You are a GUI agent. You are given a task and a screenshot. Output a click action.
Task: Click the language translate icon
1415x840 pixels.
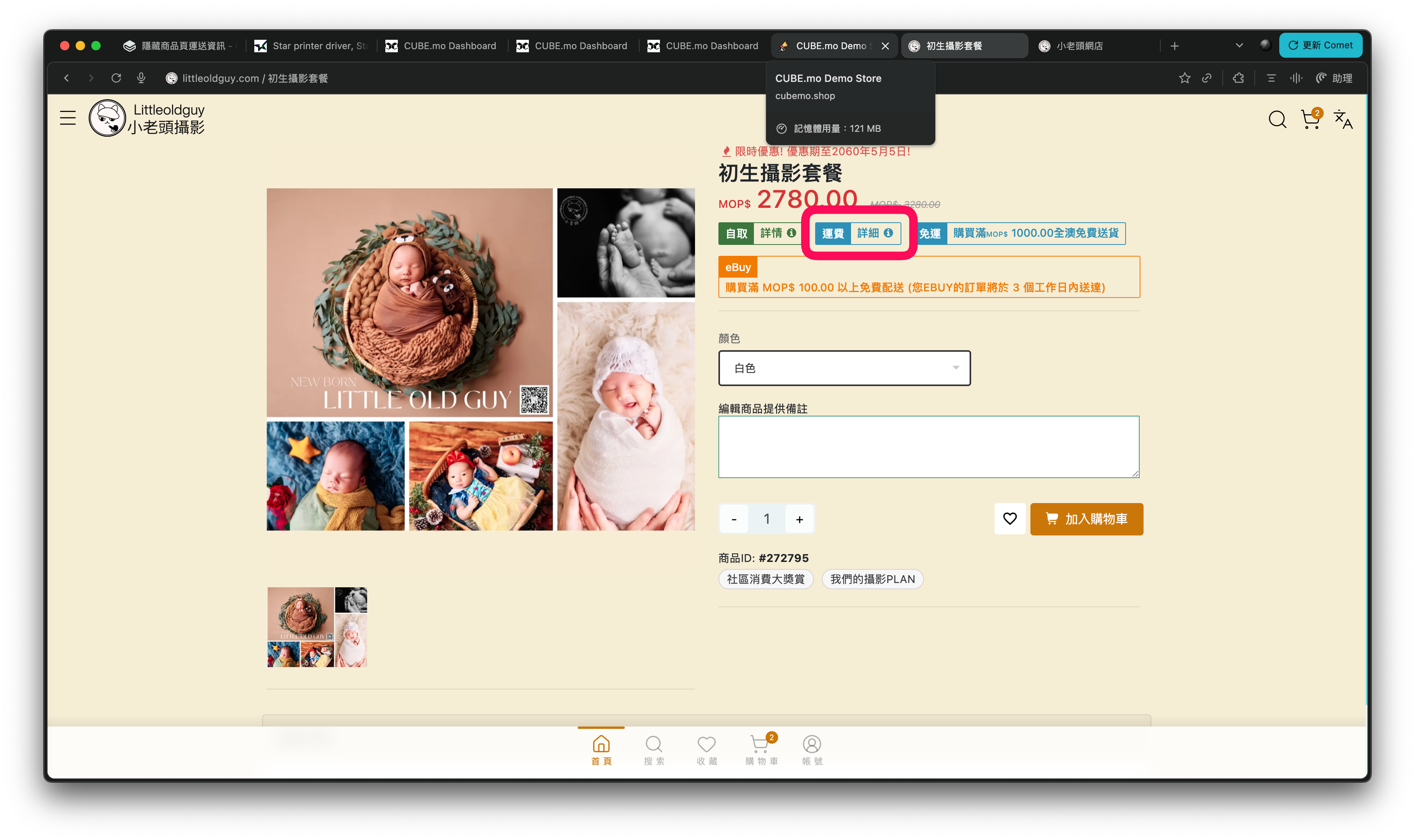[x=1342, y=119]
